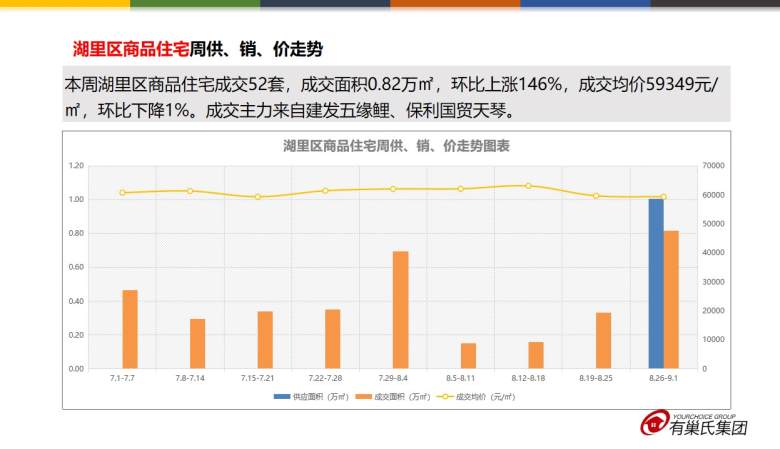This screenshot has width=780, height=449.
Task: Click the right axis value 50000
Action: click(713, 224)
